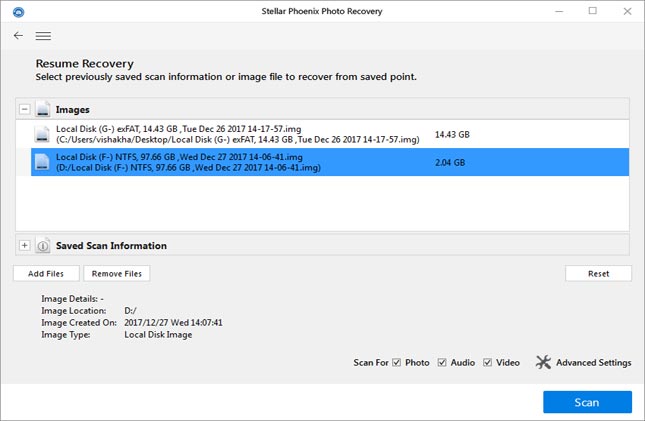Click the Resume Recovery heading
Image resolution: width=645 pixels, height=421 pixels.
pyautogui.click(x=85, y=64)
